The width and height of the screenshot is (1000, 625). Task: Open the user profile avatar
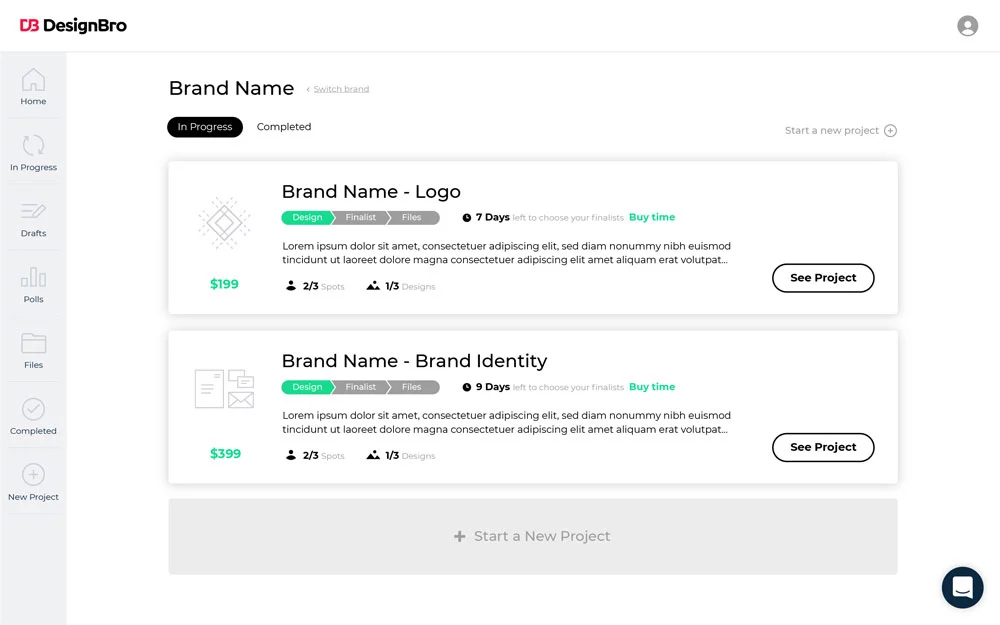tap(967, 26)
